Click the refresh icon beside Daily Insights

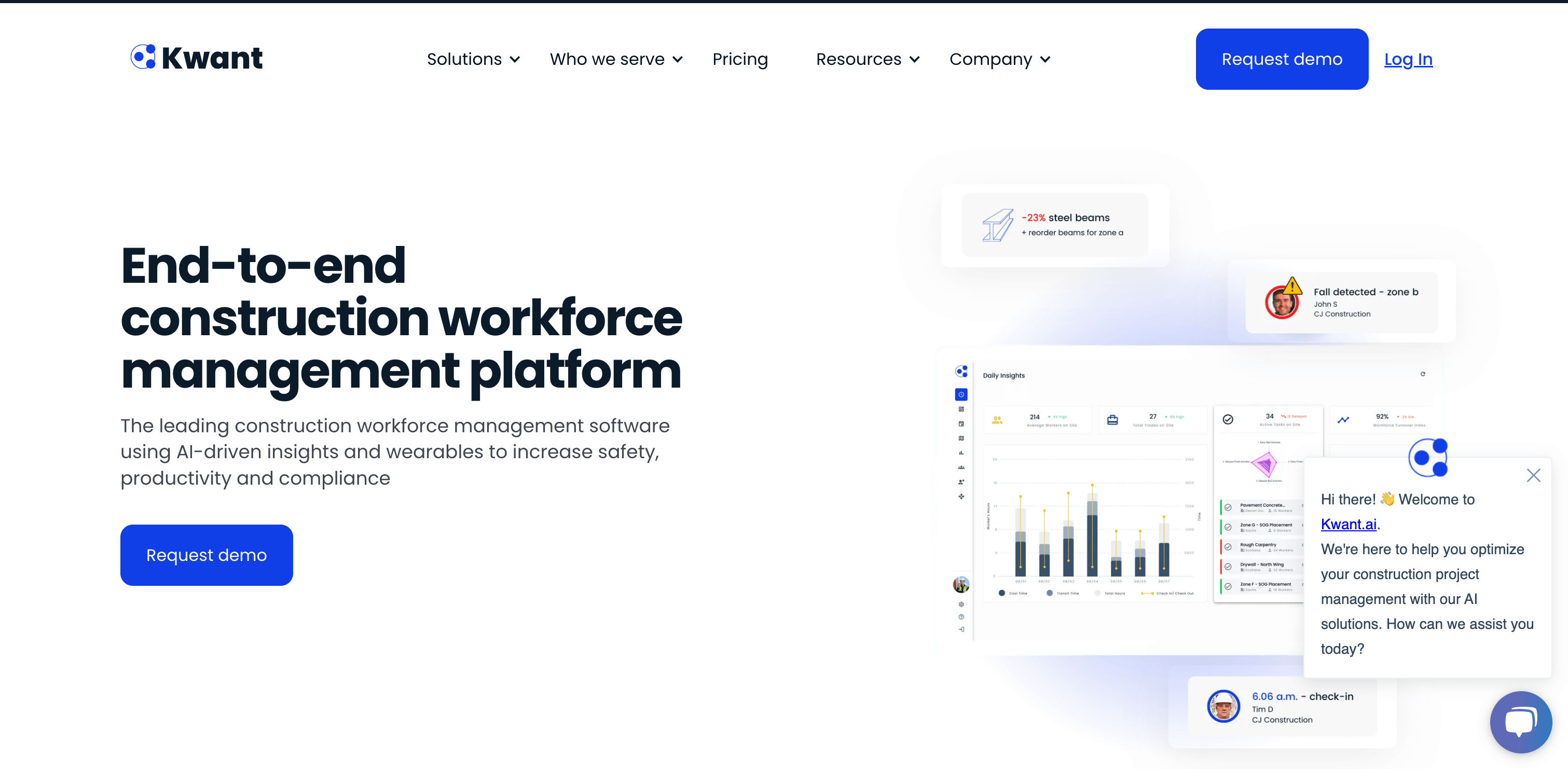1423,374
